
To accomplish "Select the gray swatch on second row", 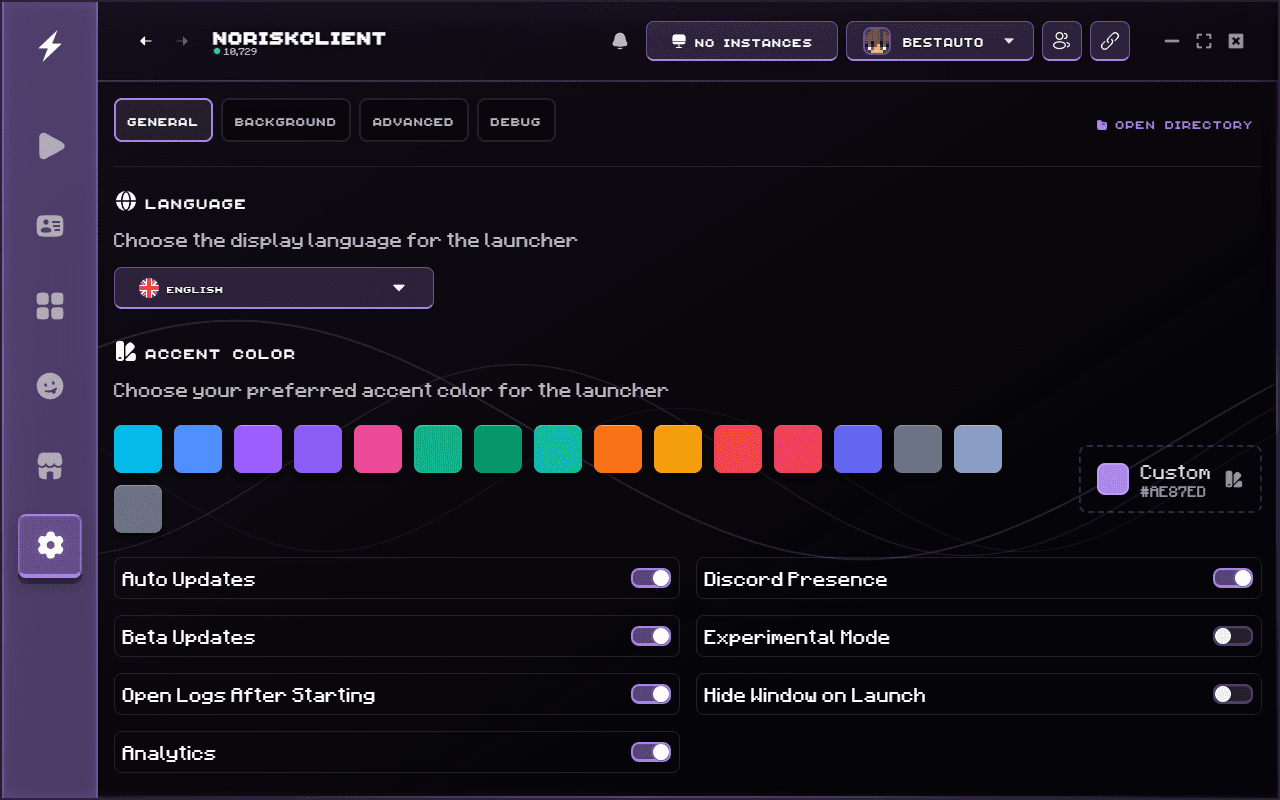I will click(138, 509).
